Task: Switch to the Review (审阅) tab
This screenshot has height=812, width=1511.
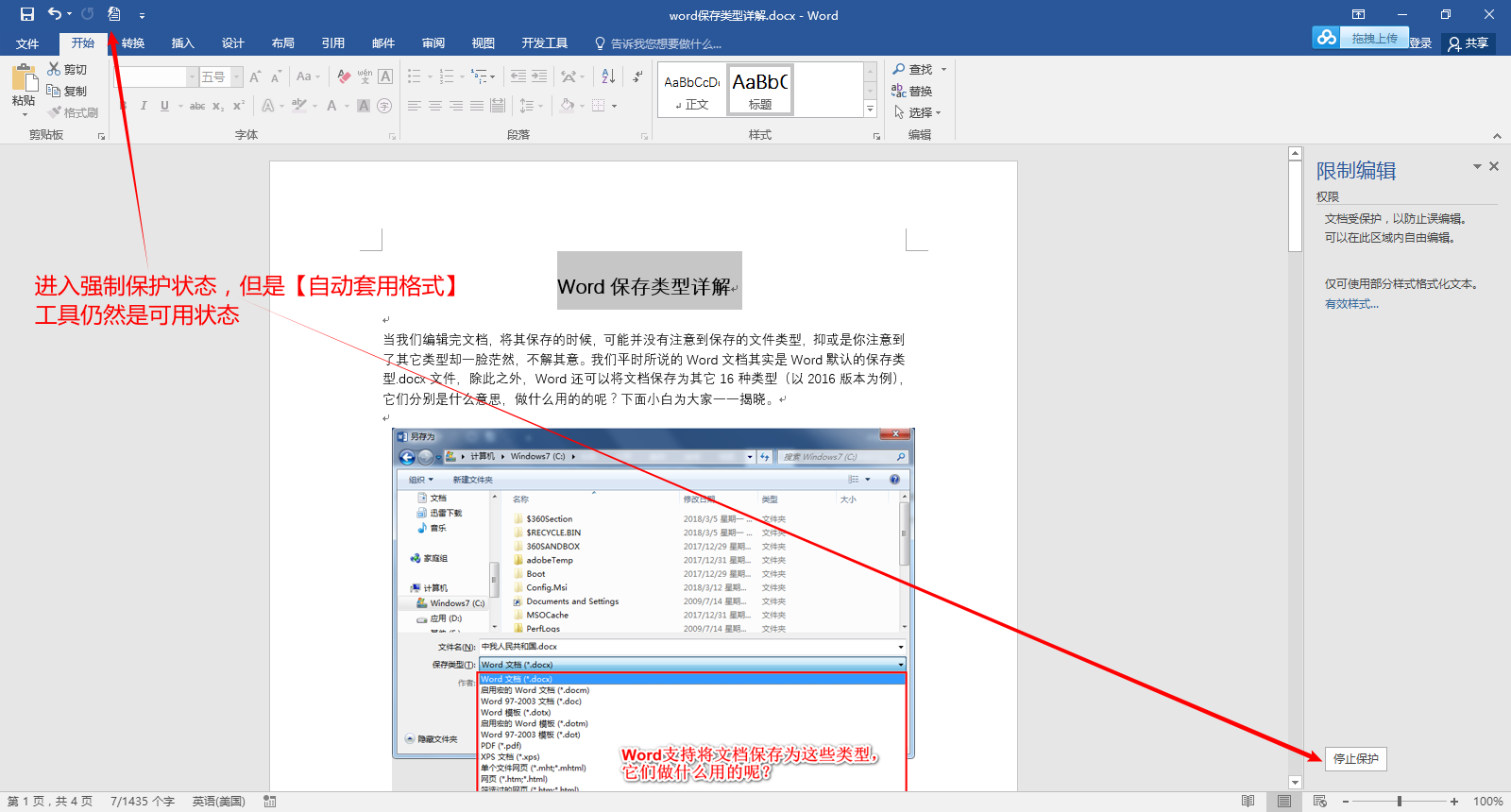Action: click(x=433, y=43)
